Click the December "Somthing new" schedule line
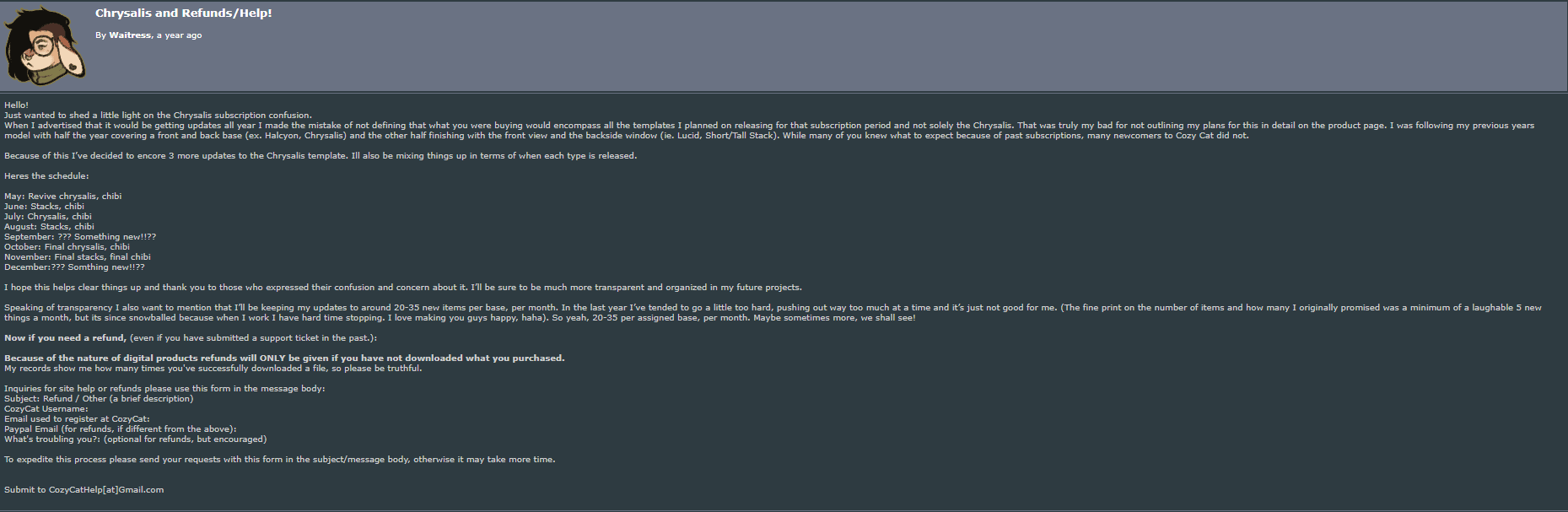 coord(74,267)
